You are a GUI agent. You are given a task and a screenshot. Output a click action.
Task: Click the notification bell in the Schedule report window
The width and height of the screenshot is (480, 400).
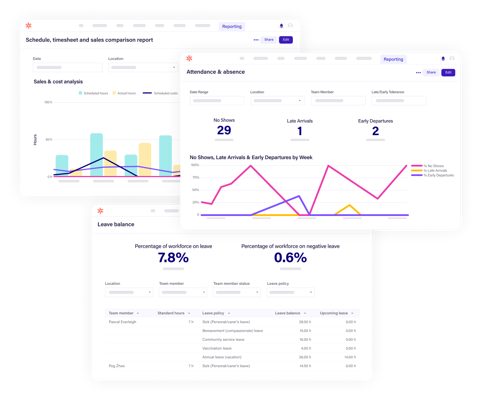pos(281,26)
